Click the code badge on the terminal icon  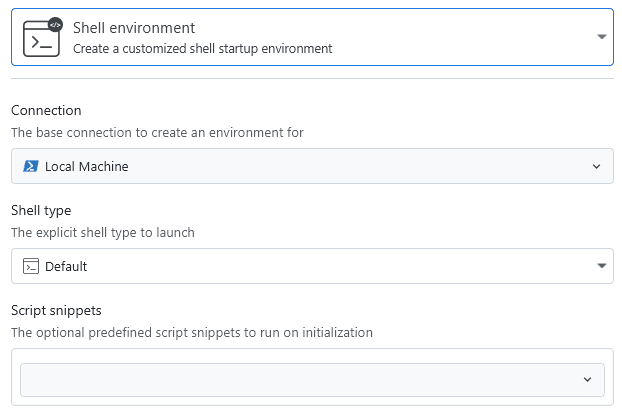(55, 25)
